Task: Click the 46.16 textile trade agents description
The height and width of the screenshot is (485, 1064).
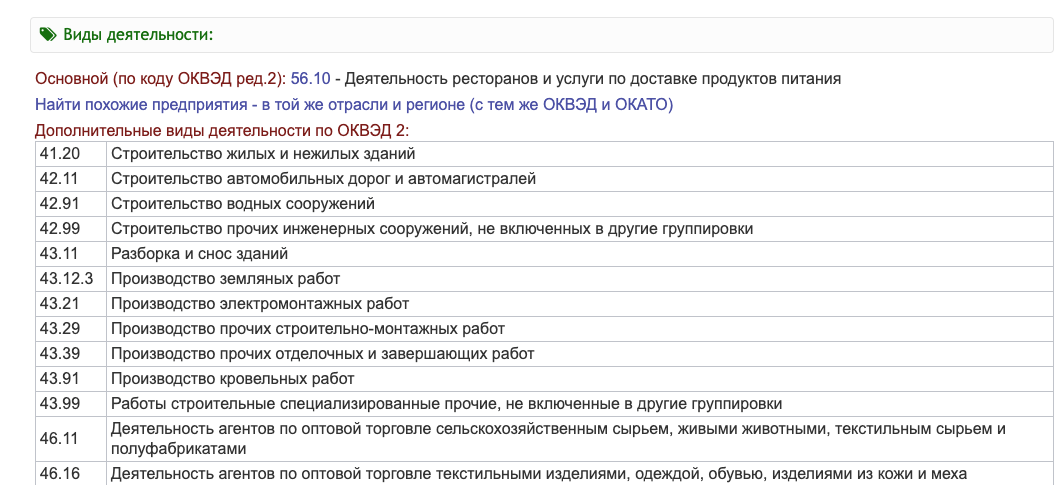Action: pyautogui.click(x=539, y=474)
